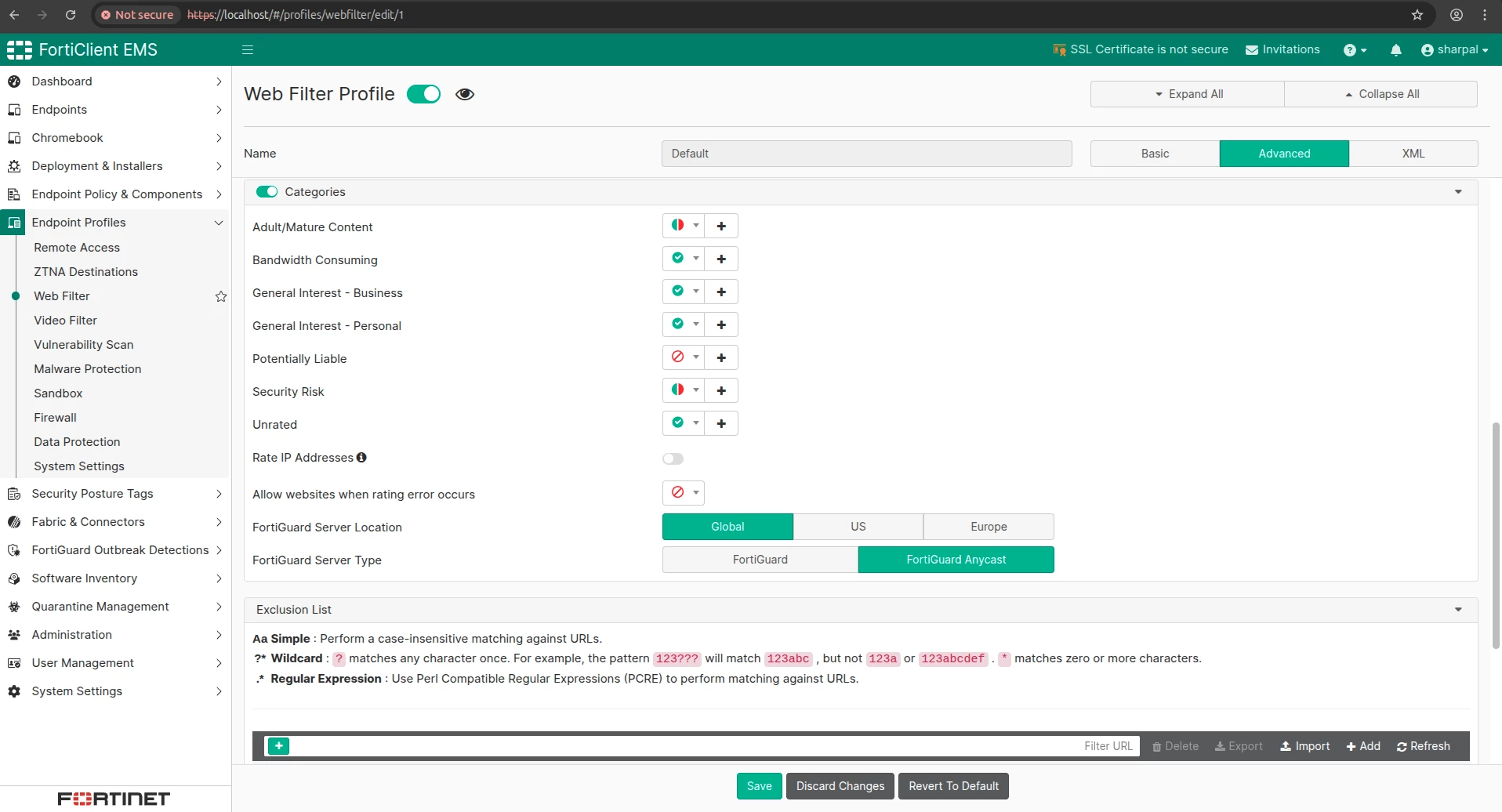Image resolution: width=1502 pixels, height=812 pixels.
Task: Open Invitations envelope link
Action: [1283, 49]
